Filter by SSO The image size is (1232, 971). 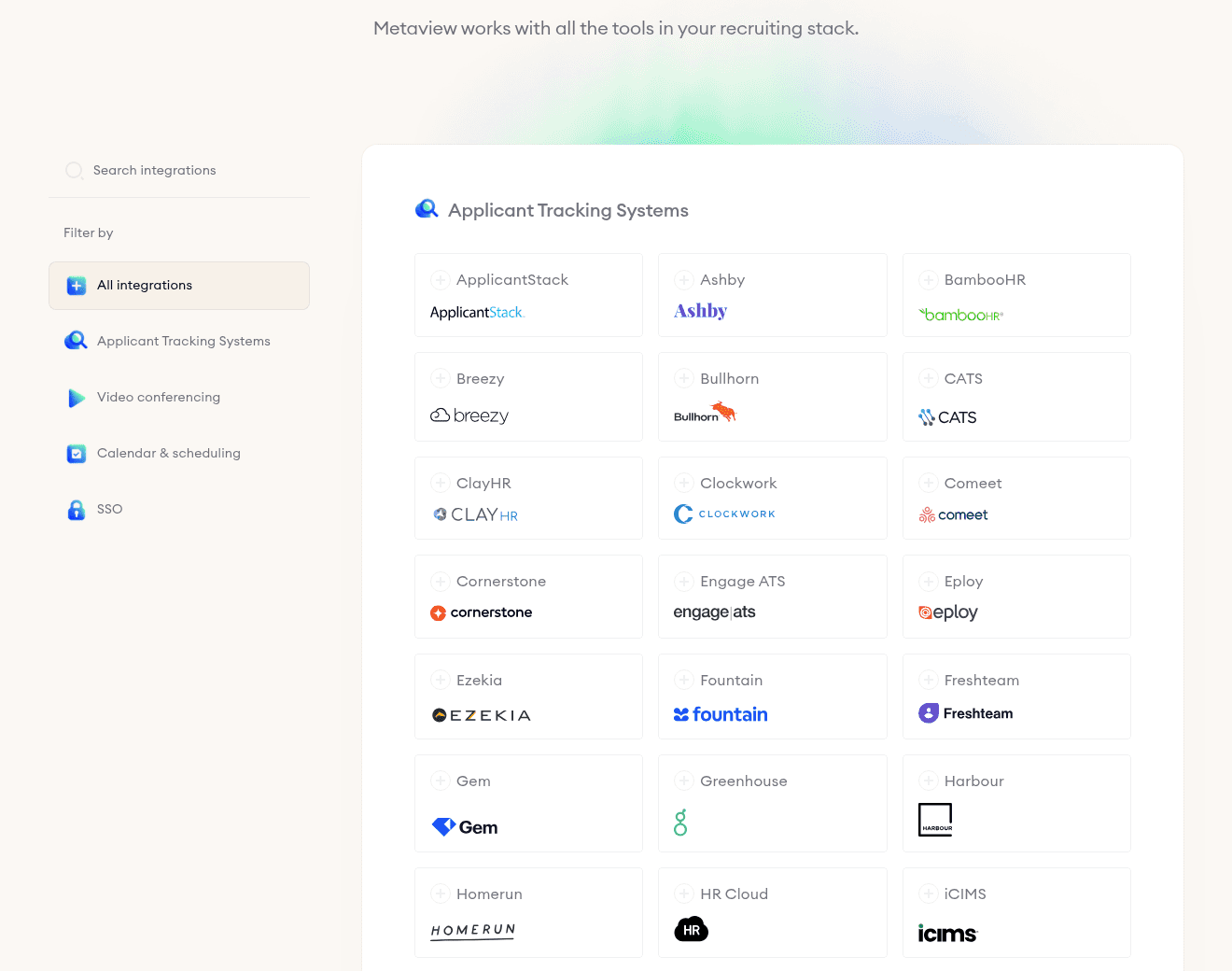click(x=179, y=510)
